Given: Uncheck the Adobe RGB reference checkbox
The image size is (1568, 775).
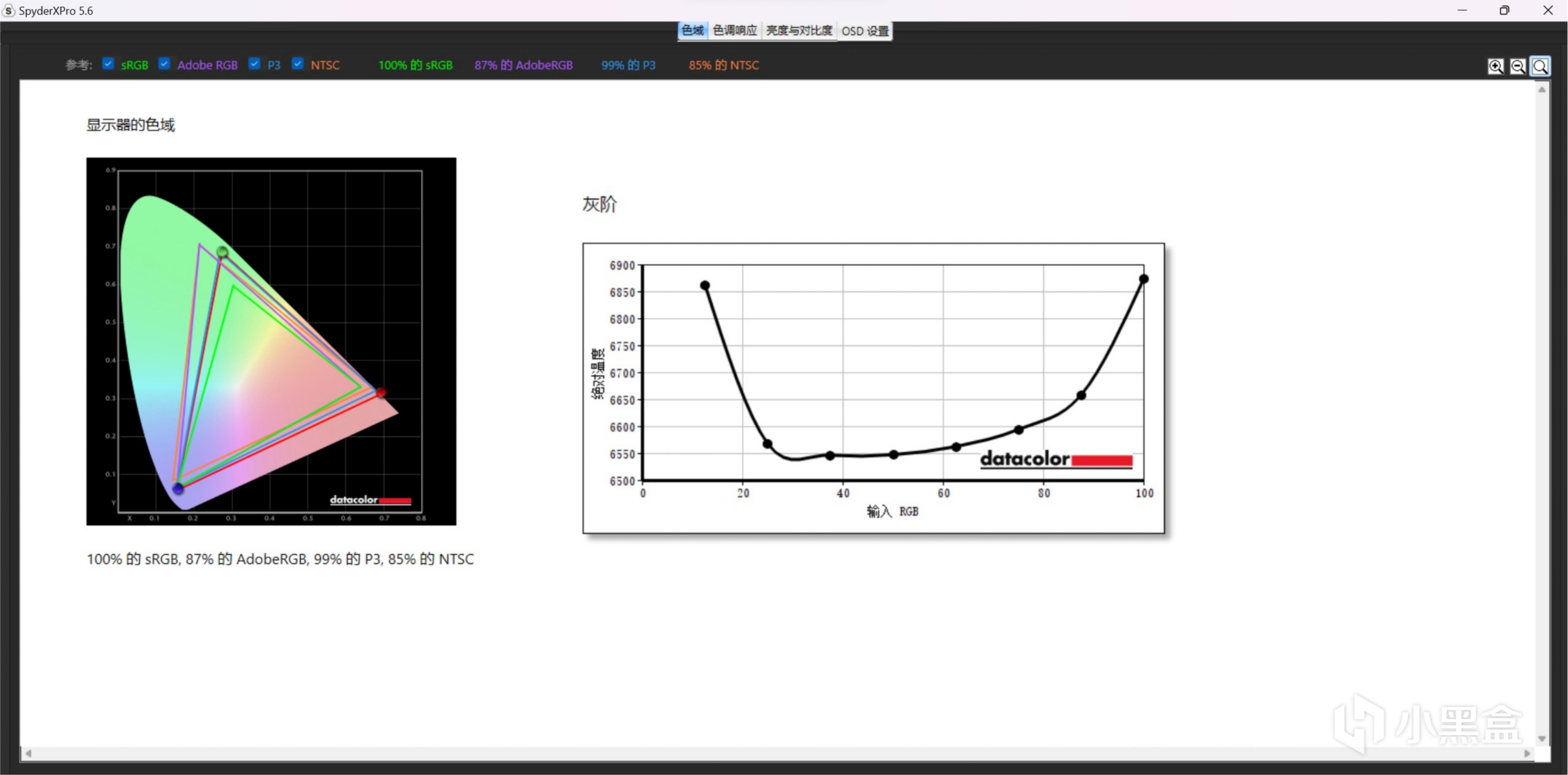Looking at the screenshot, I should [164, 64].
